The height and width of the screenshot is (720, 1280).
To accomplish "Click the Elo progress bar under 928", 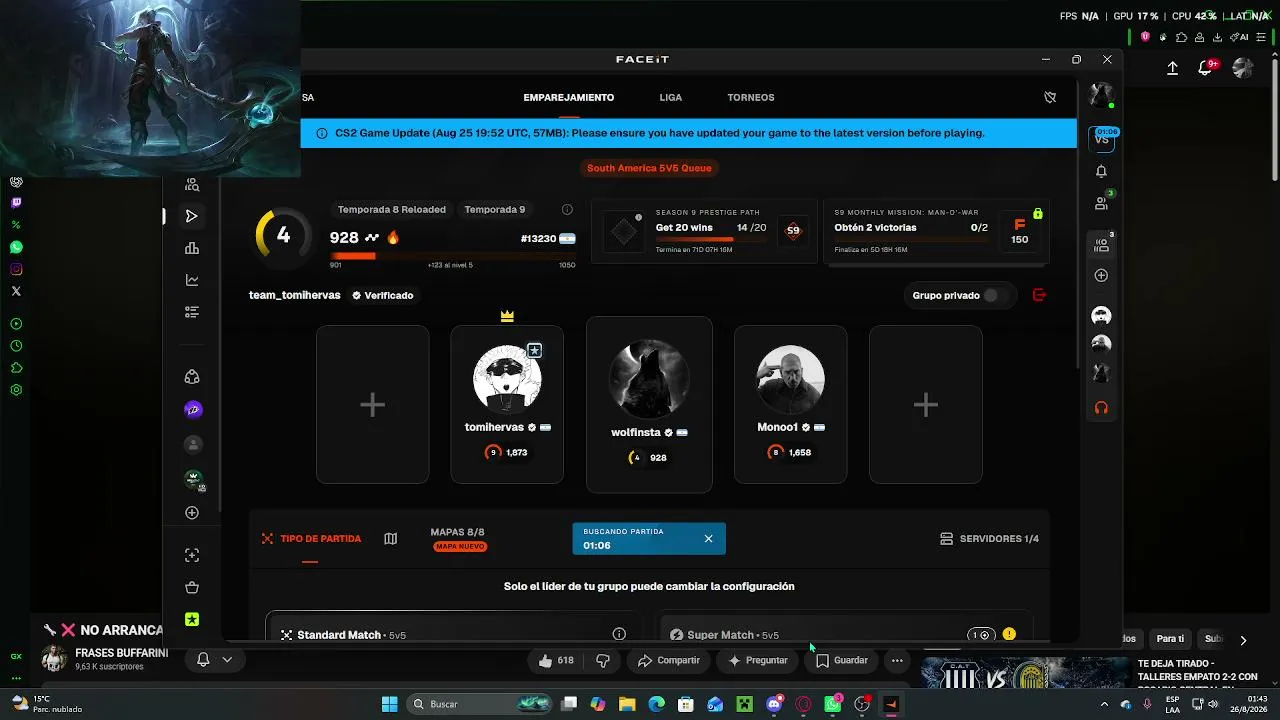I will [x=453, y=256].
